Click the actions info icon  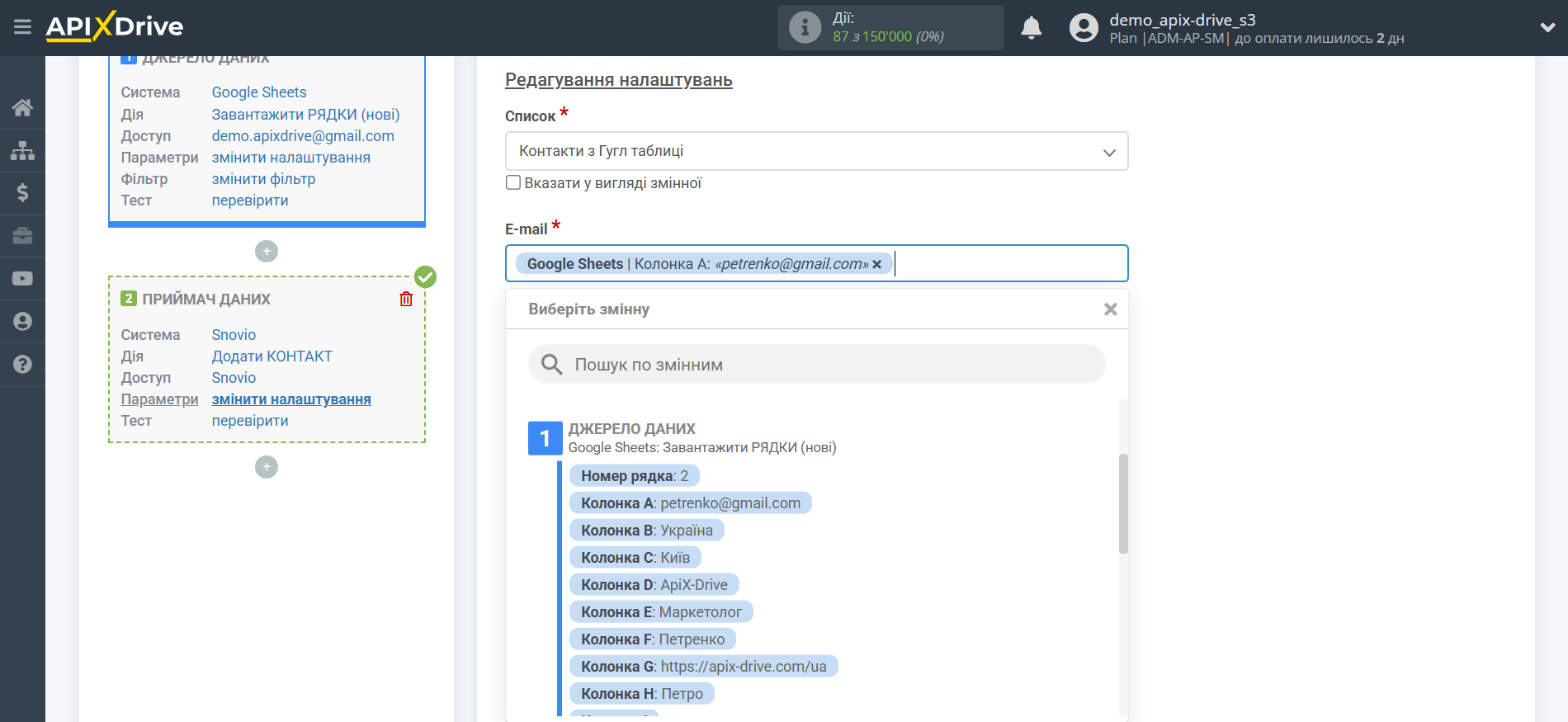(x=805, y=27)
